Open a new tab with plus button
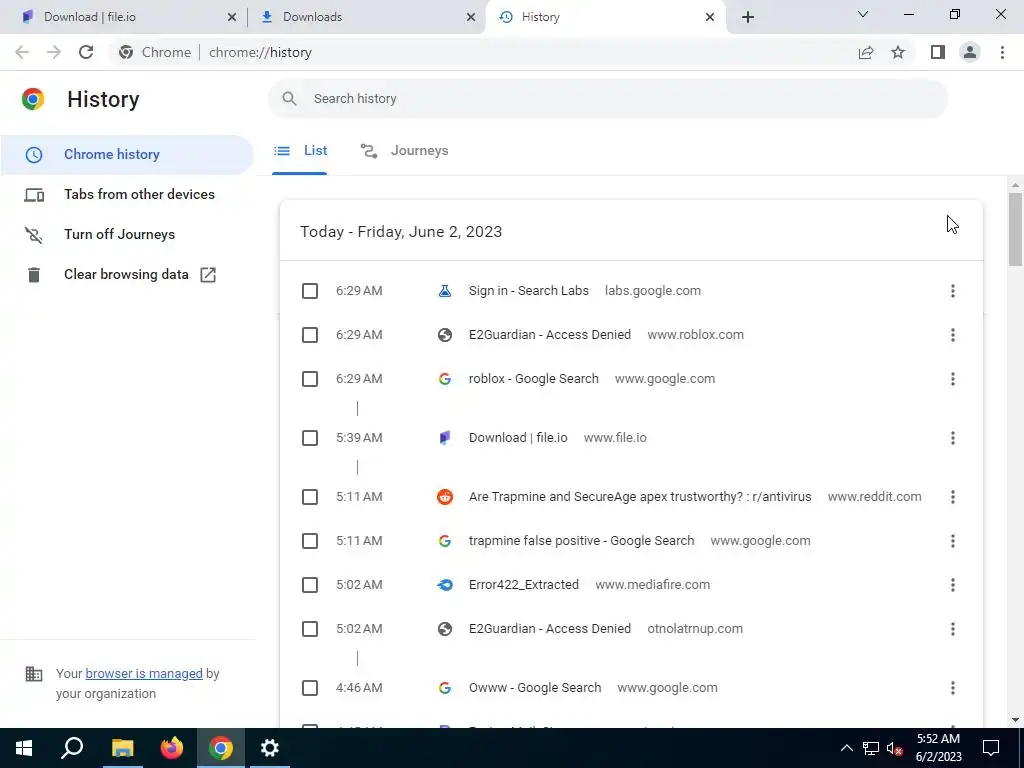This screenshot has height=768, width=1024. [748, 17]
